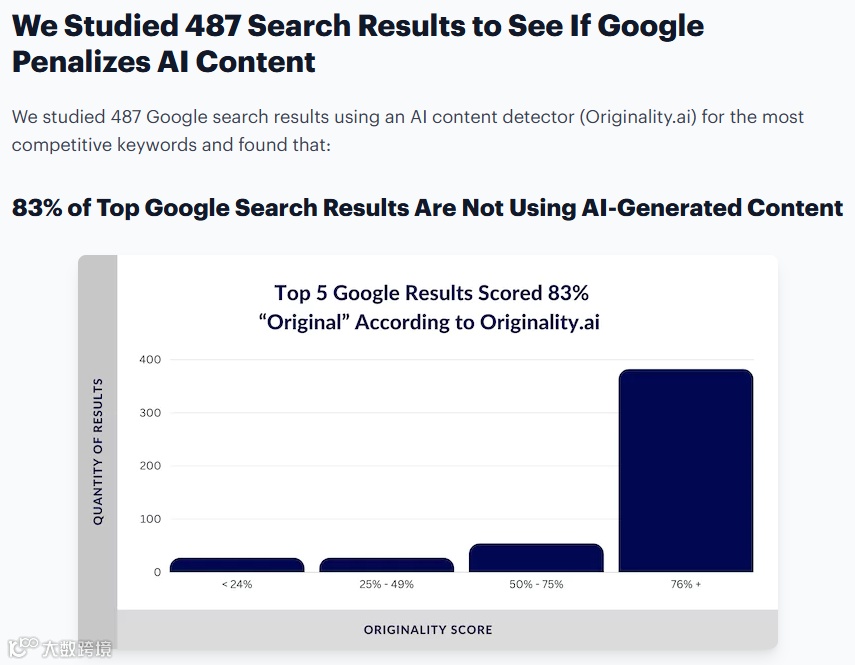Viewport: 855px width, 665px height.
Task: Click the 25% - 49% bar
Action: click(x=387, y=565)
